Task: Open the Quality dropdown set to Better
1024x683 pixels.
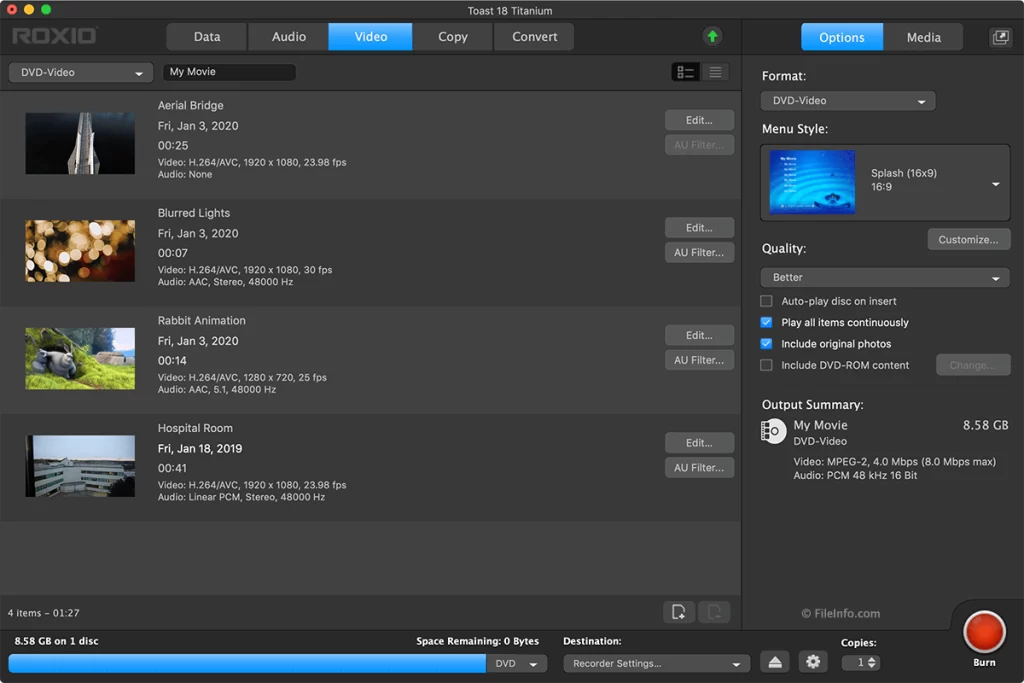Action: pos(885,277)
